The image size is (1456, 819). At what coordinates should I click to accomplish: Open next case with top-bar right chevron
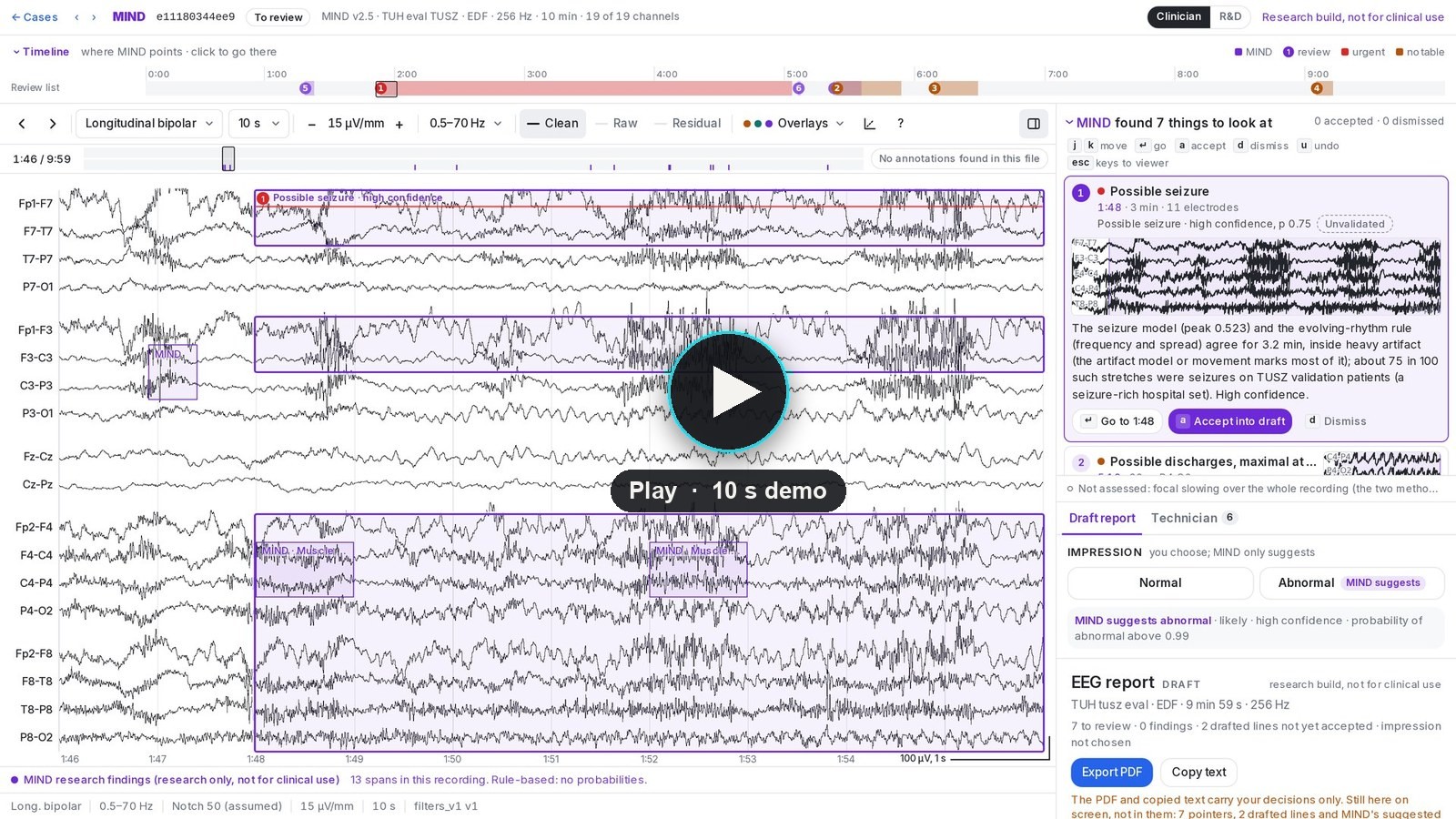point(93,16)
